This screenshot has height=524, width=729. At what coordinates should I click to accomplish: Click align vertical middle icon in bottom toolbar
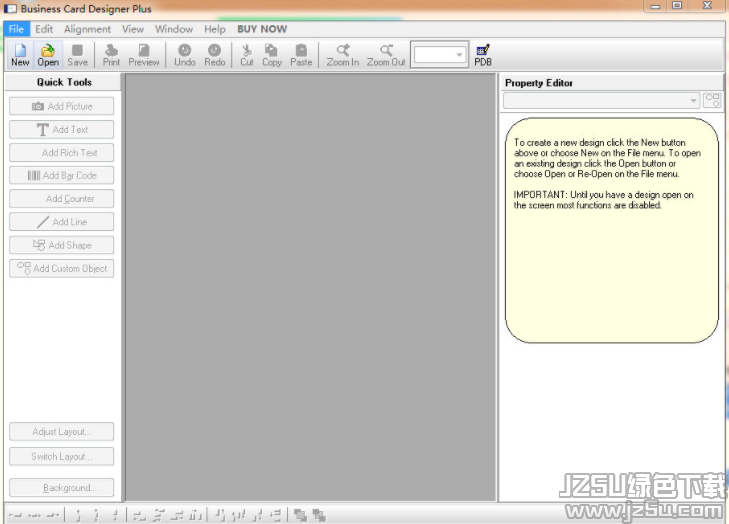coord(96,515)
